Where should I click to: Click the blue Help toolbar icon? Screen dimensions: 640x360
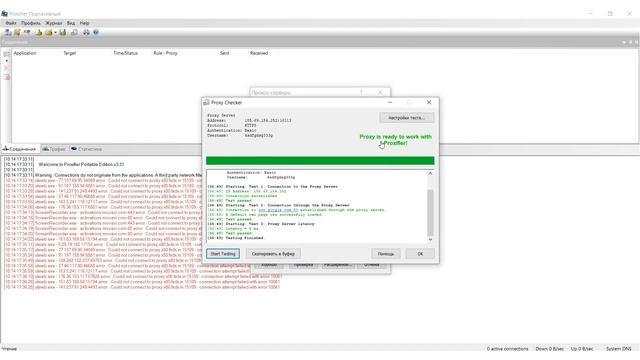point(96,32)
